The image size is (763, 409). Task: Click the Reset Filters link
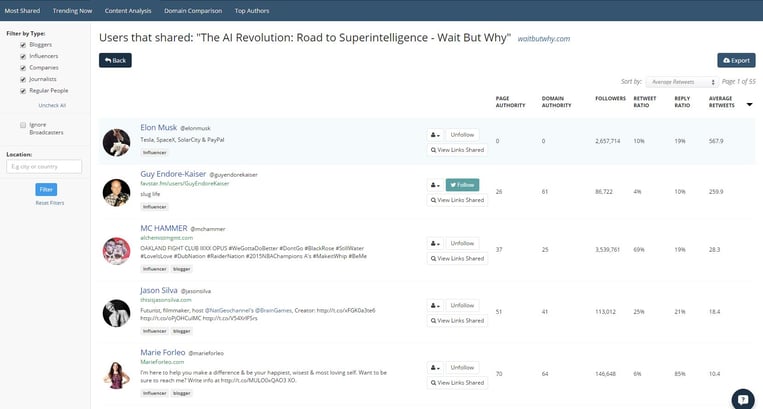point(50,203)
